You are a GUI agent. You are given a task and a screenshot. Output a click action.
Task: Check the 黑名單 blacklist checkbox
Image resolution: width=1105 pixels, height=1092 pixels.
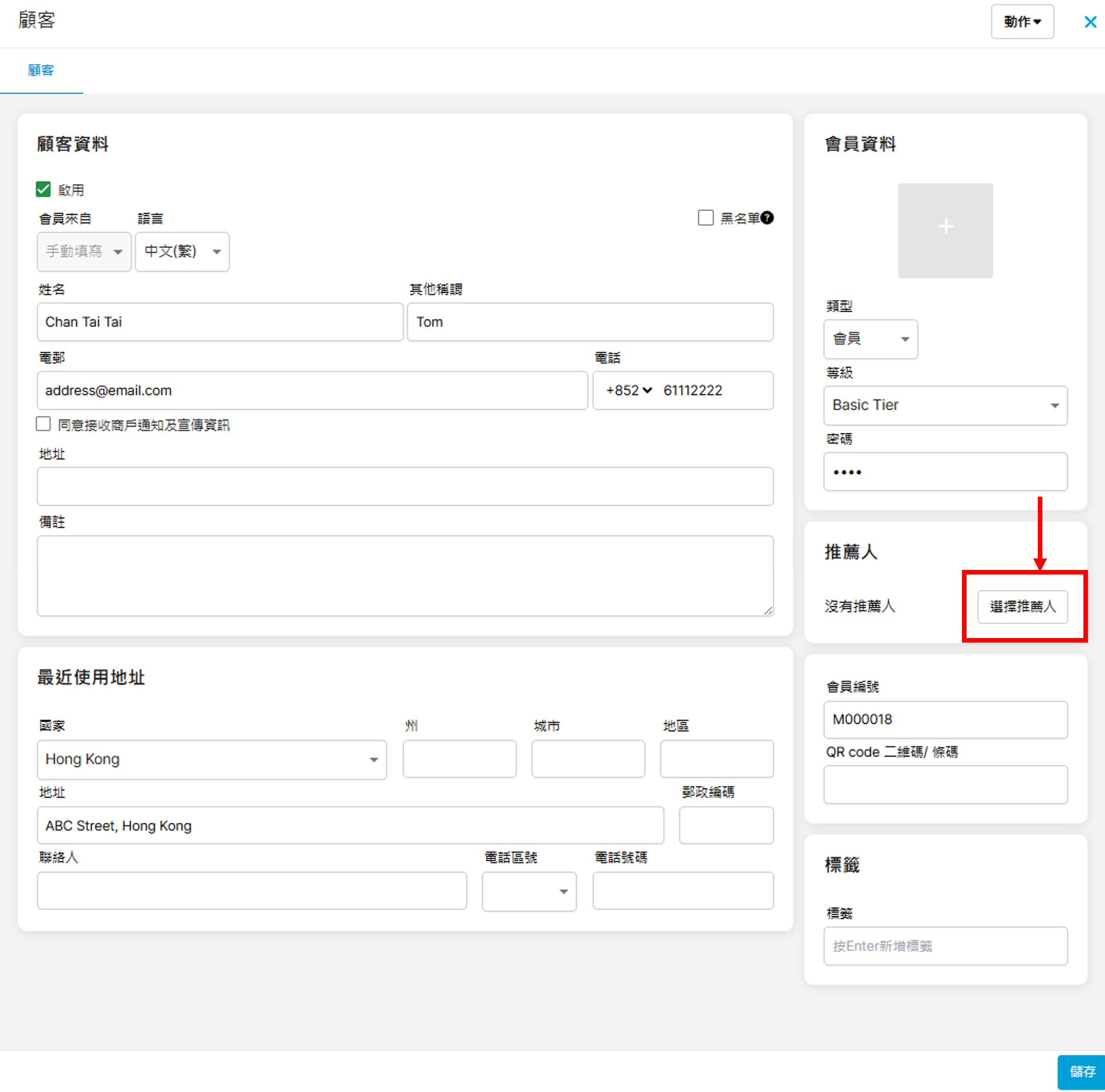pos(706,218)
